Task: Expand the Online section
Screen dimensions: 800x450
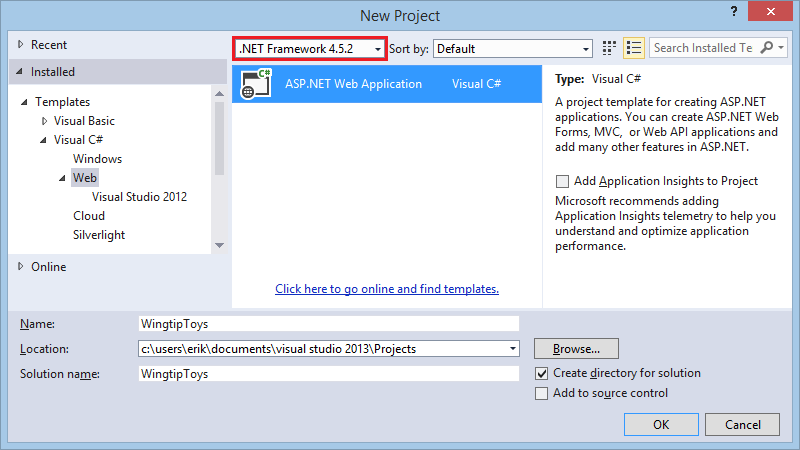Action: pyautogui.click(x=20, y=266)
